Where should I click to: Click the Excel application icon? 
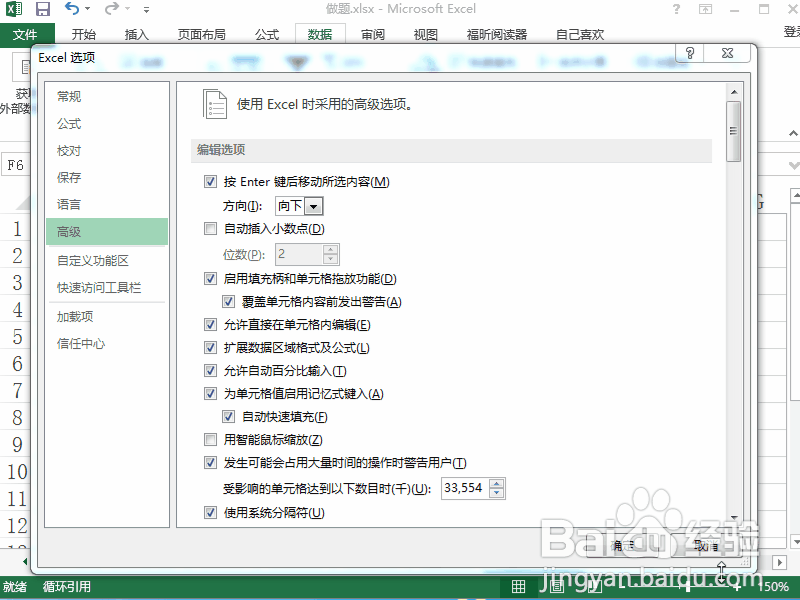pyautogui.click(x=14, y=9)
